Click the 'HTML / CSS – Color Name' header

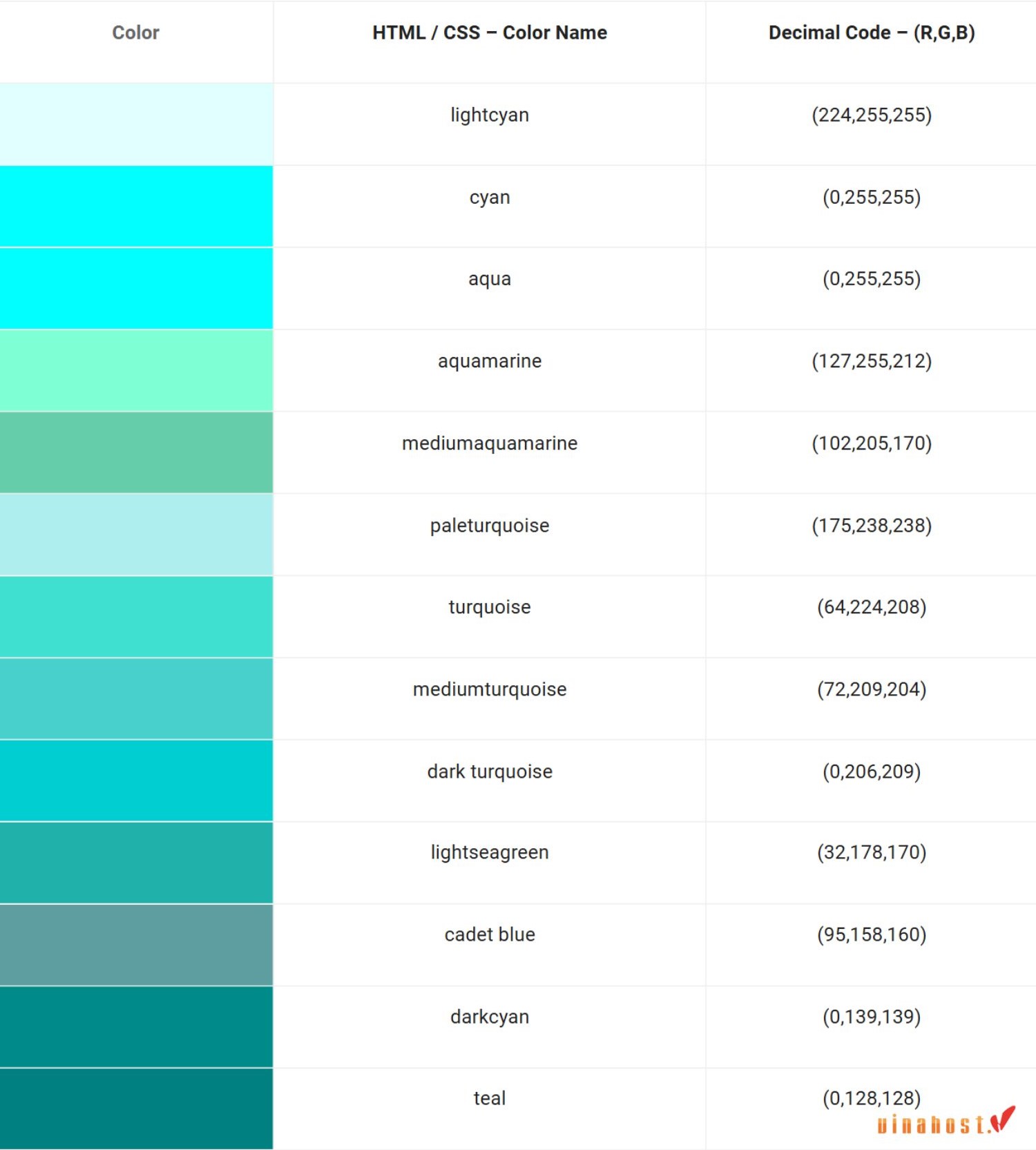(x=490, y=32)
